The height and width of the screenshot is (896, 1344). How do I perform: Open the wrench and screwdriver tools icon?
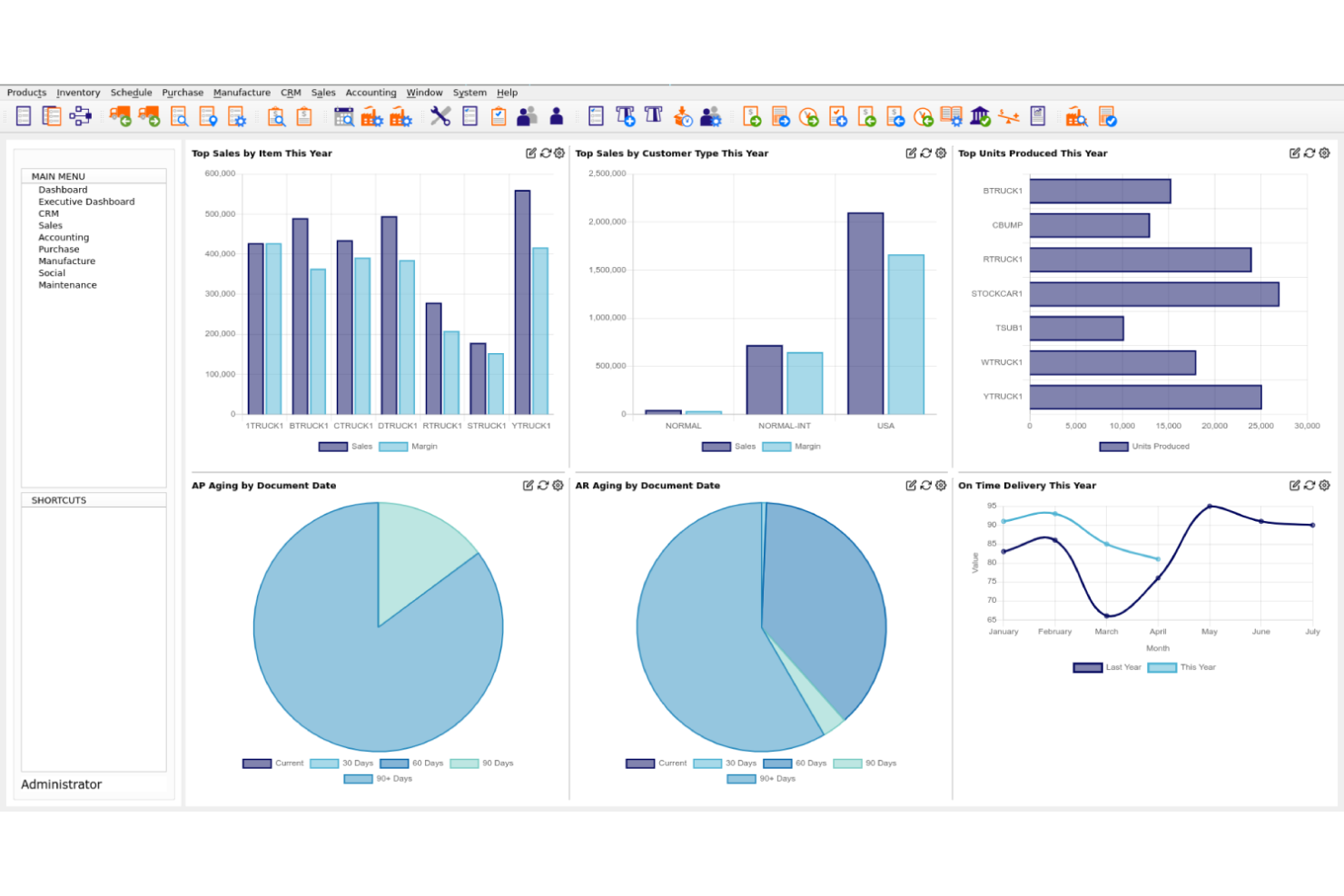(x=440, y=116)
